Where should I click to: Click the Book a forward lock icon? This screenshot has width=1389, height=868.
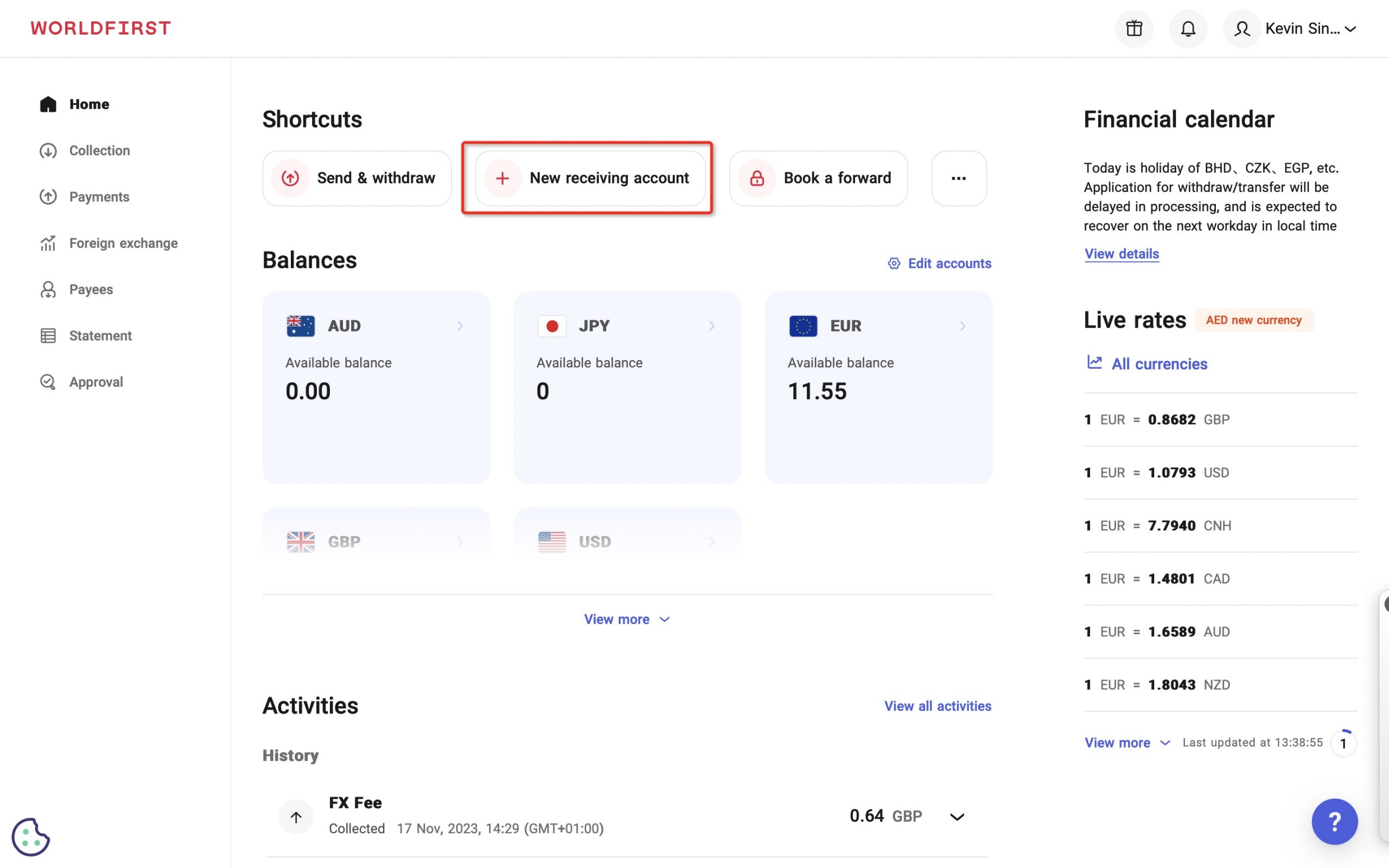[x=756, y=178]
